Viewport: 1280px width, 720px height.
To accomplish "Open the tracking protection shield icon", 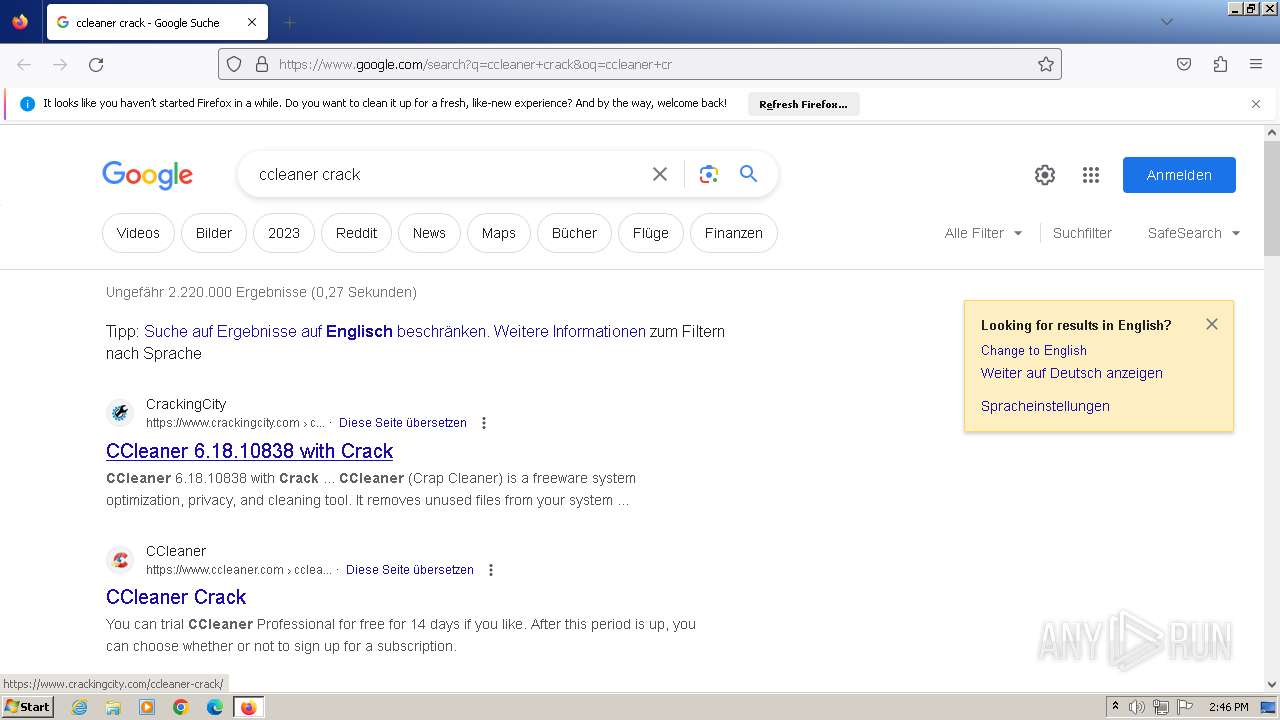I will [234, 64].
